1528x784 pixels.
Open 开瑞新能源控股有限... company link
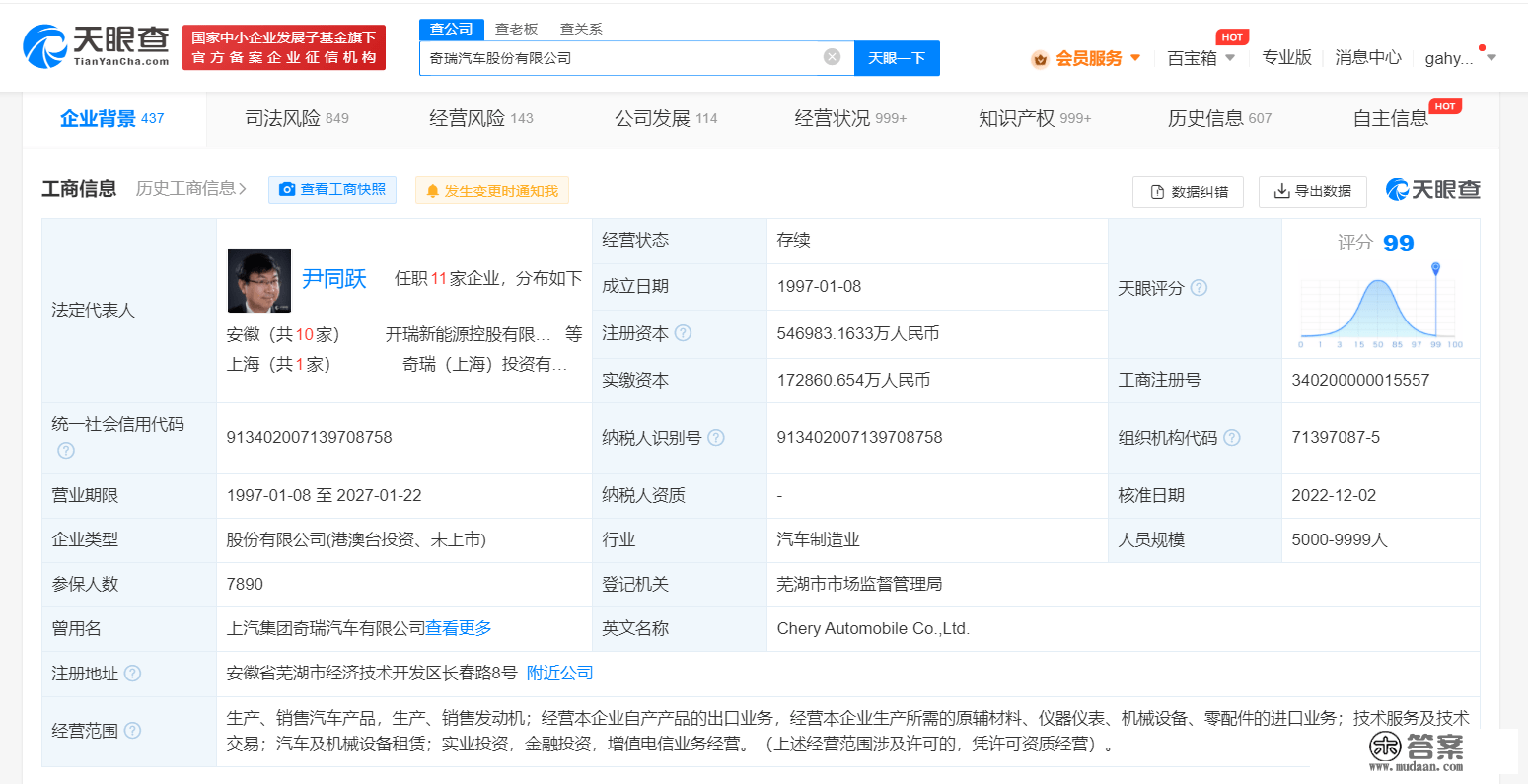[468, 334]
